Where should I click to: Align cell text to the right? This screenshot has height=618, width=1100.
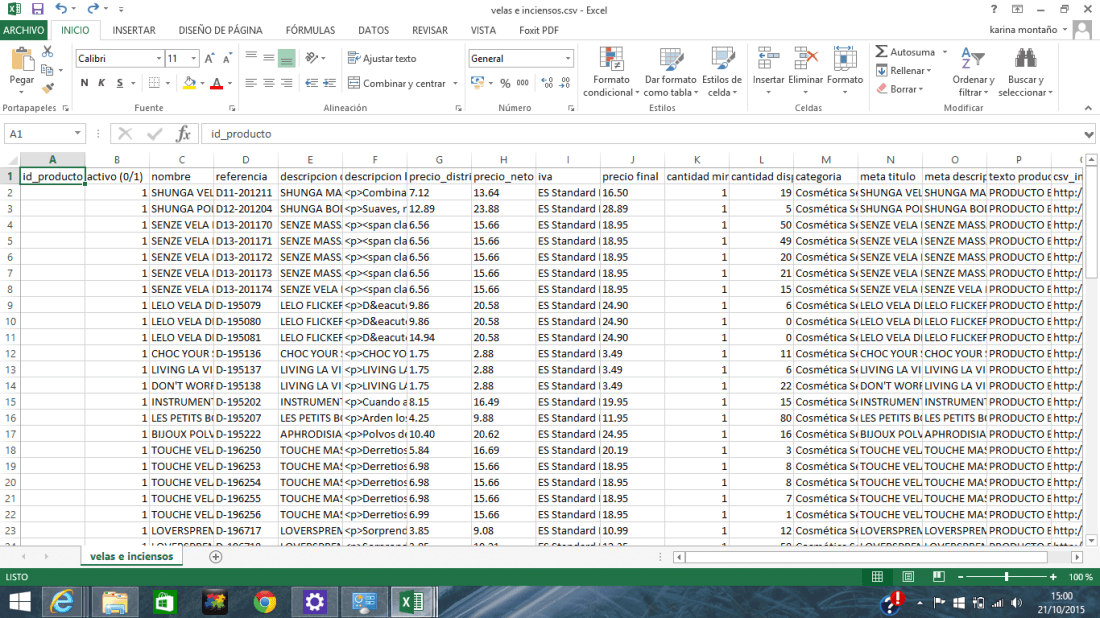click(x=286, y=83)
